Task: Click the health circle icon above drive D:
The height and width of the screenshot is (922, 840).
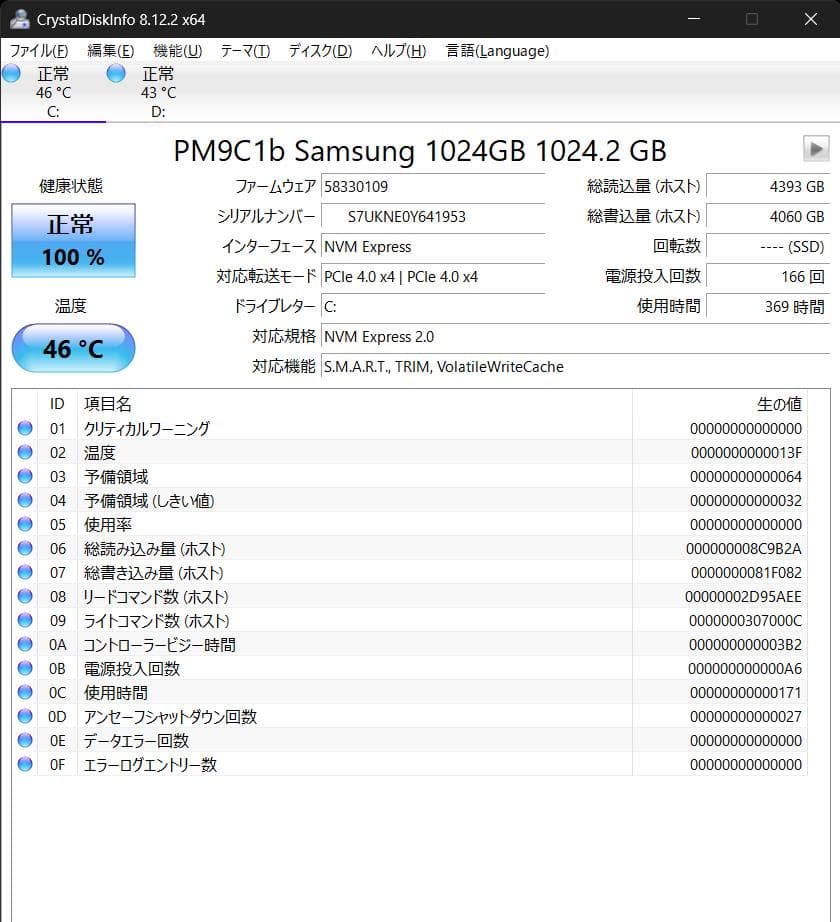Action: pos(115,72)
